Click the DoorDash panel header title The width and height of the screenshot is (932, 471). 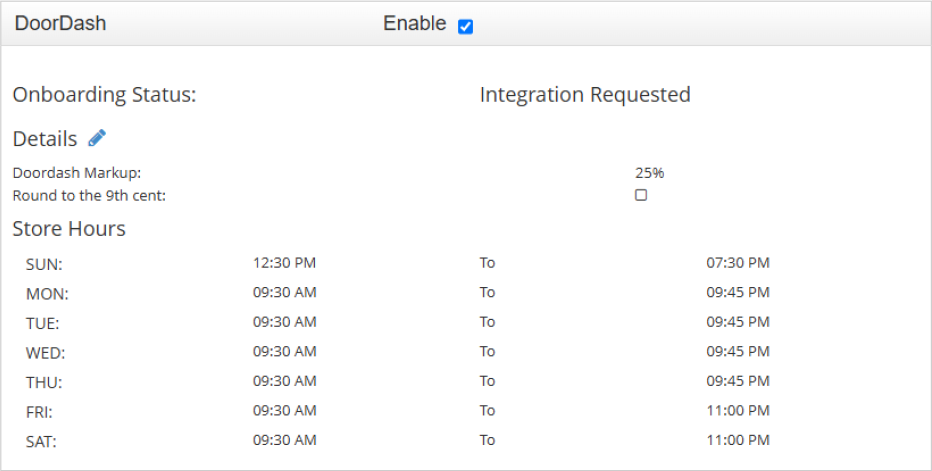(x=60, y=24)
